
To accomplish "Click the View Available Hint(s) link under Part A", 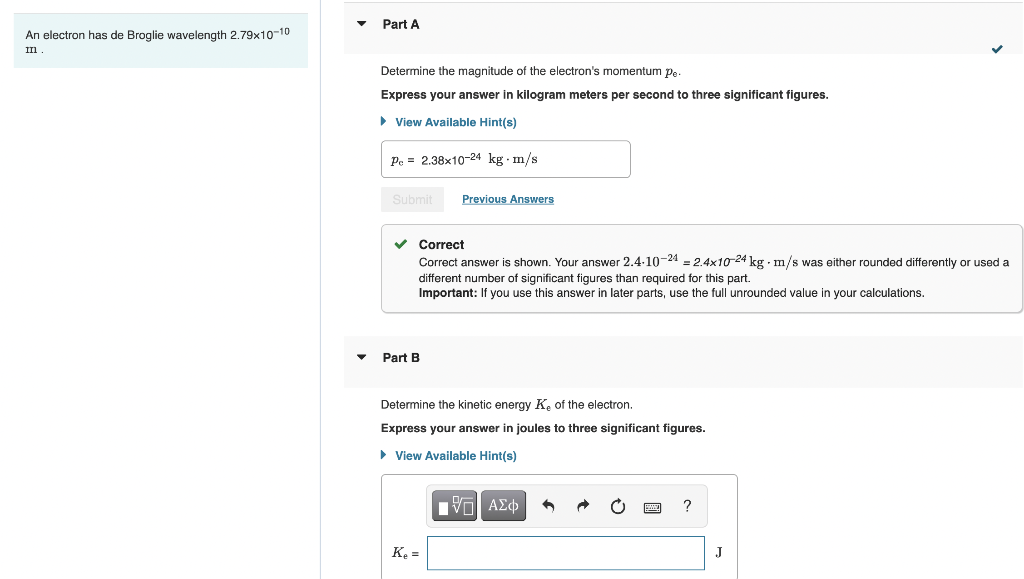I will pyautogui.click(x=456, y=121).
